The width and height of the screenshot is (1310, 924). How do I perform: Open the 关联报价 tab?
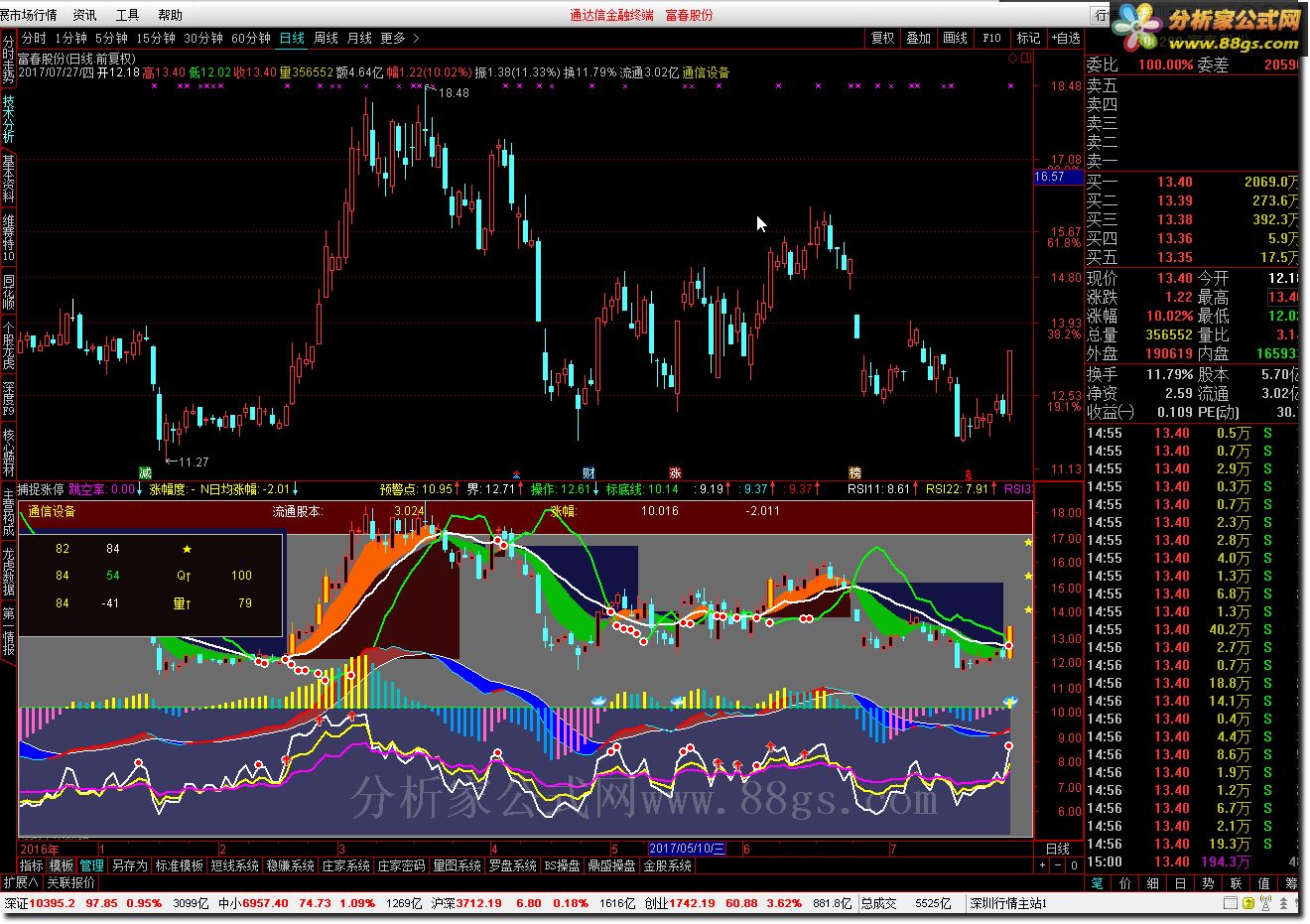coord(71,882)
